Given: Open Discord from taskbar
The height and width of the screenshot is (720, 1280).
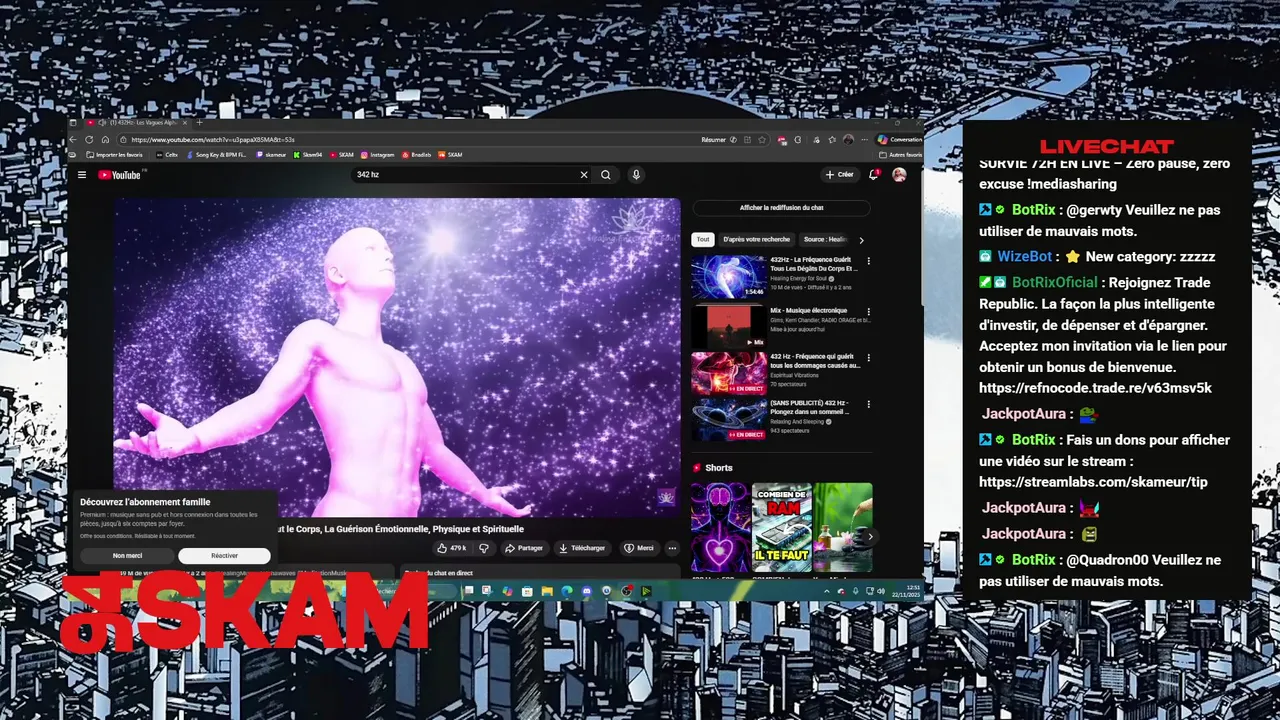Looking at the screenshot, I should click(x=587, y=591).
